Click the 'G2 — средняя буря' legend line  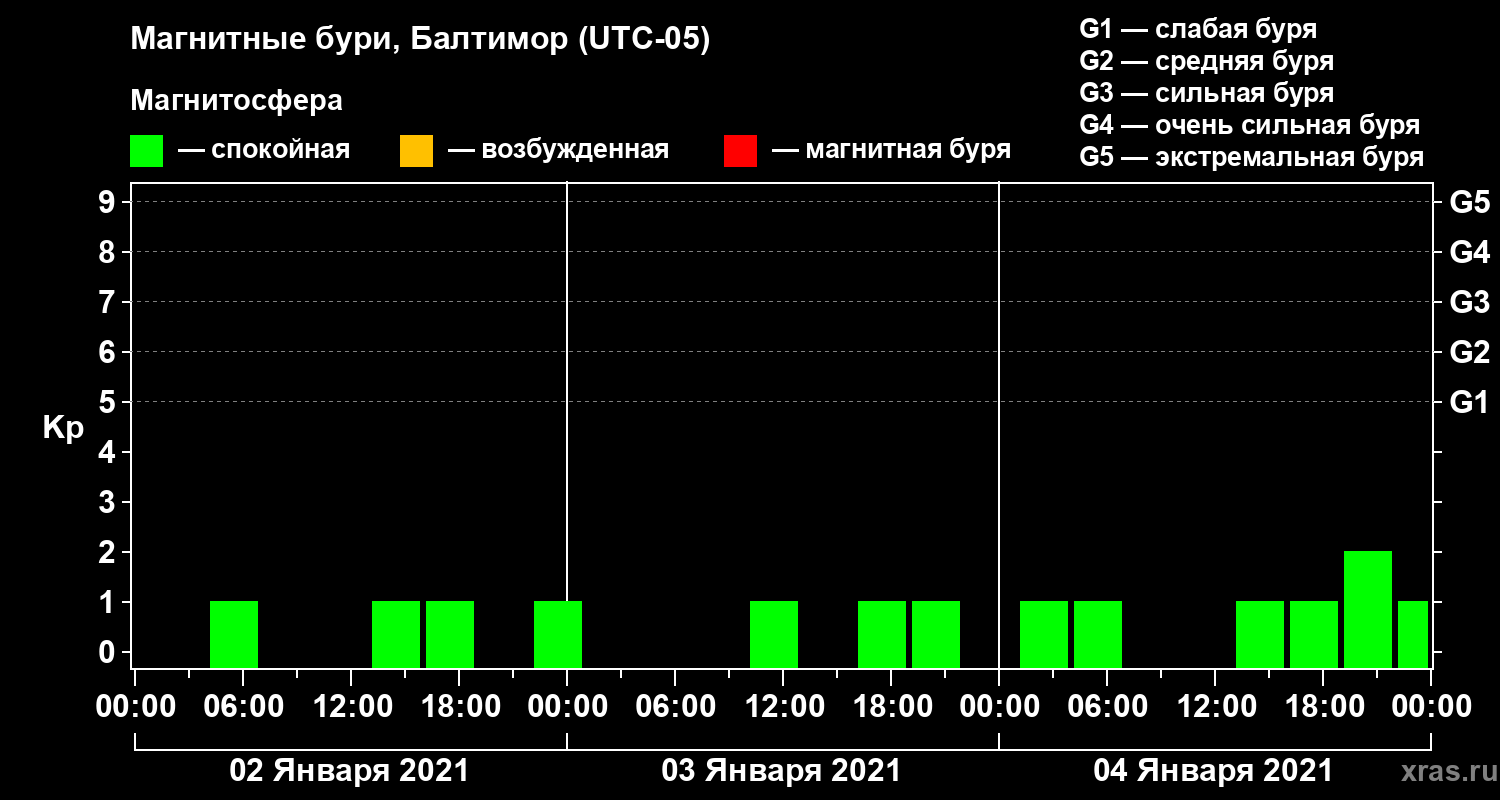1206,61
